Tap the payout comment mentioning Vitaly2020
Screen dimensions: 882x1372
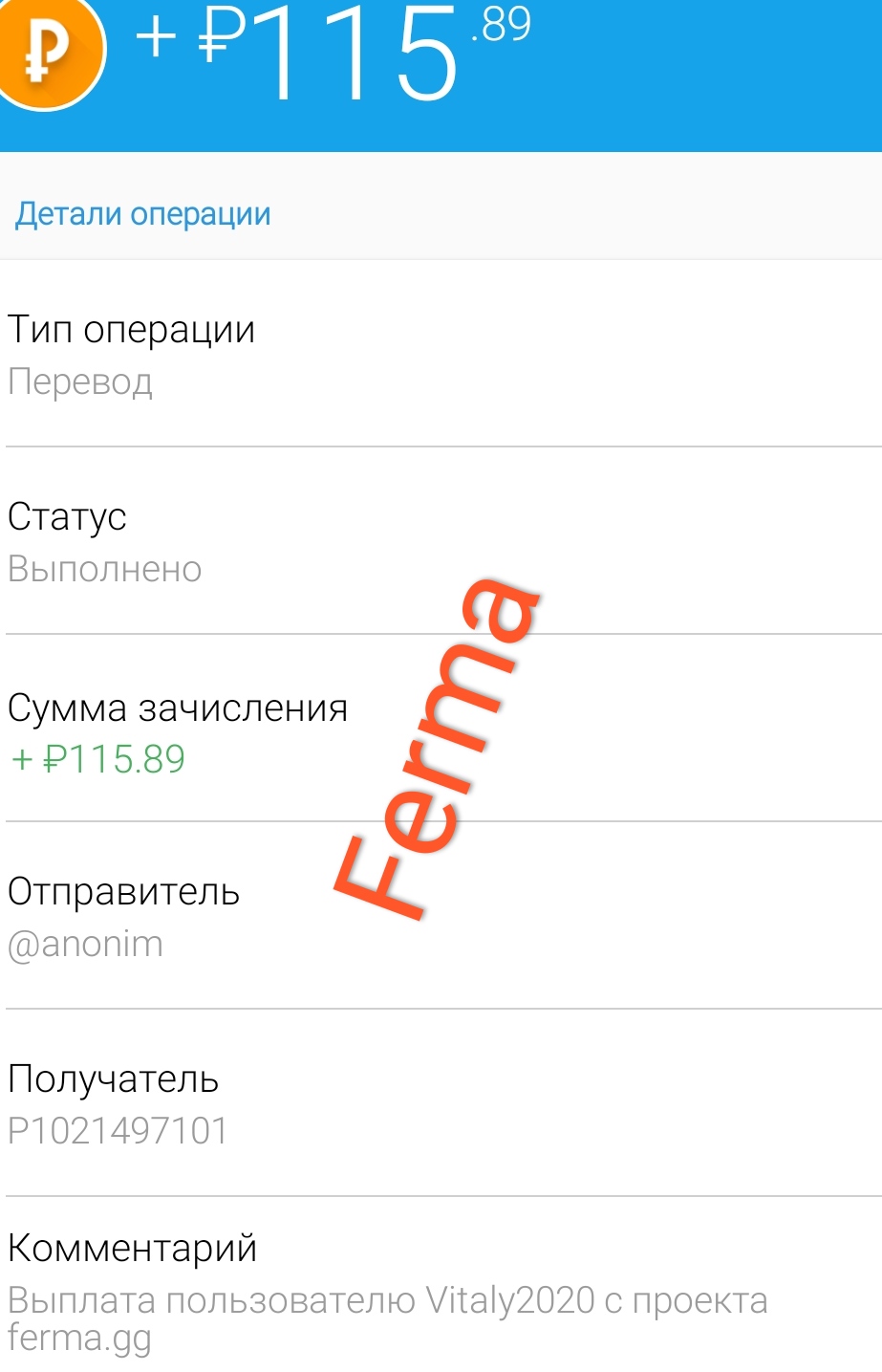387,1301
